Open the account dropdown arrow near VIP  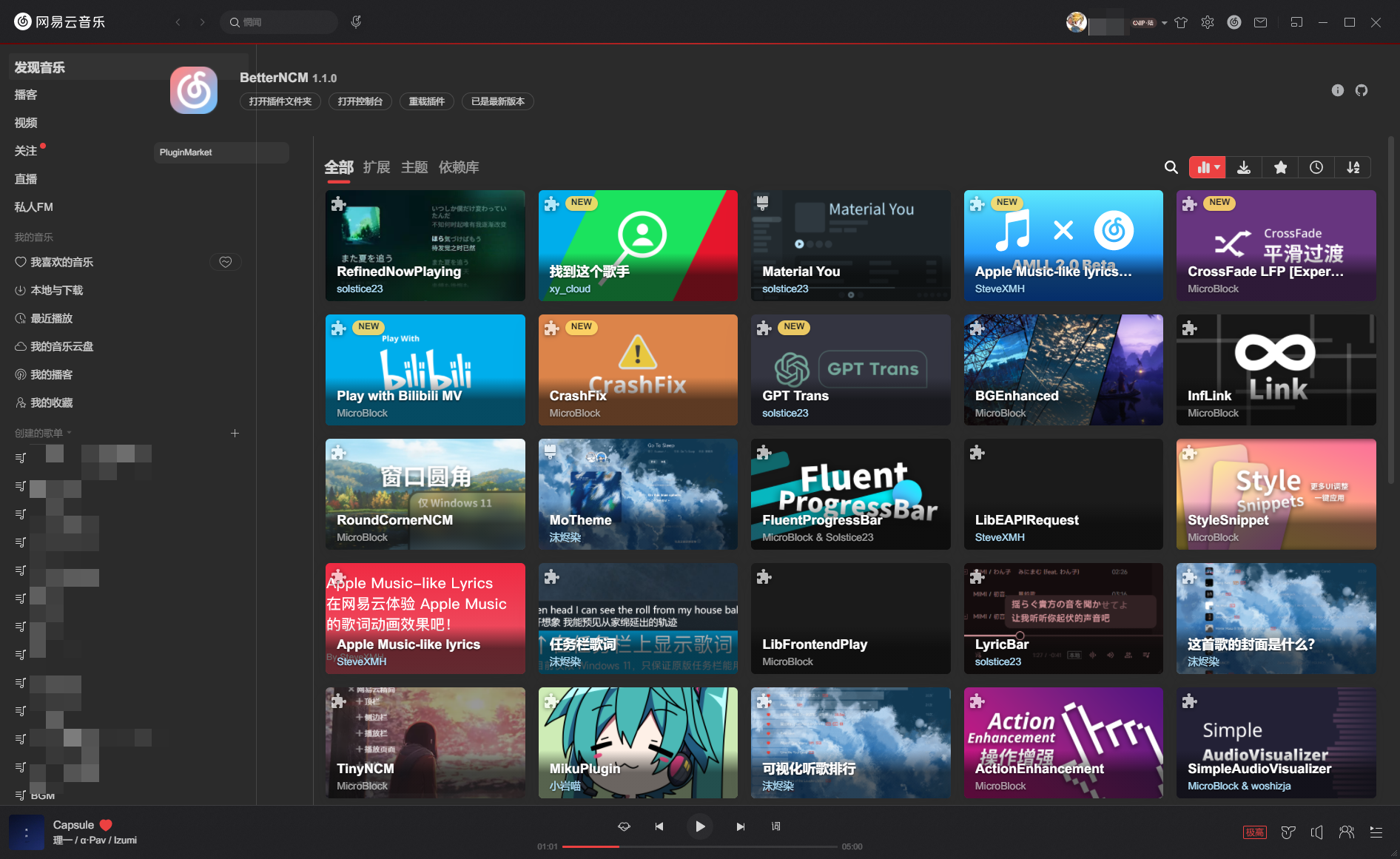tap(1164, 23)
